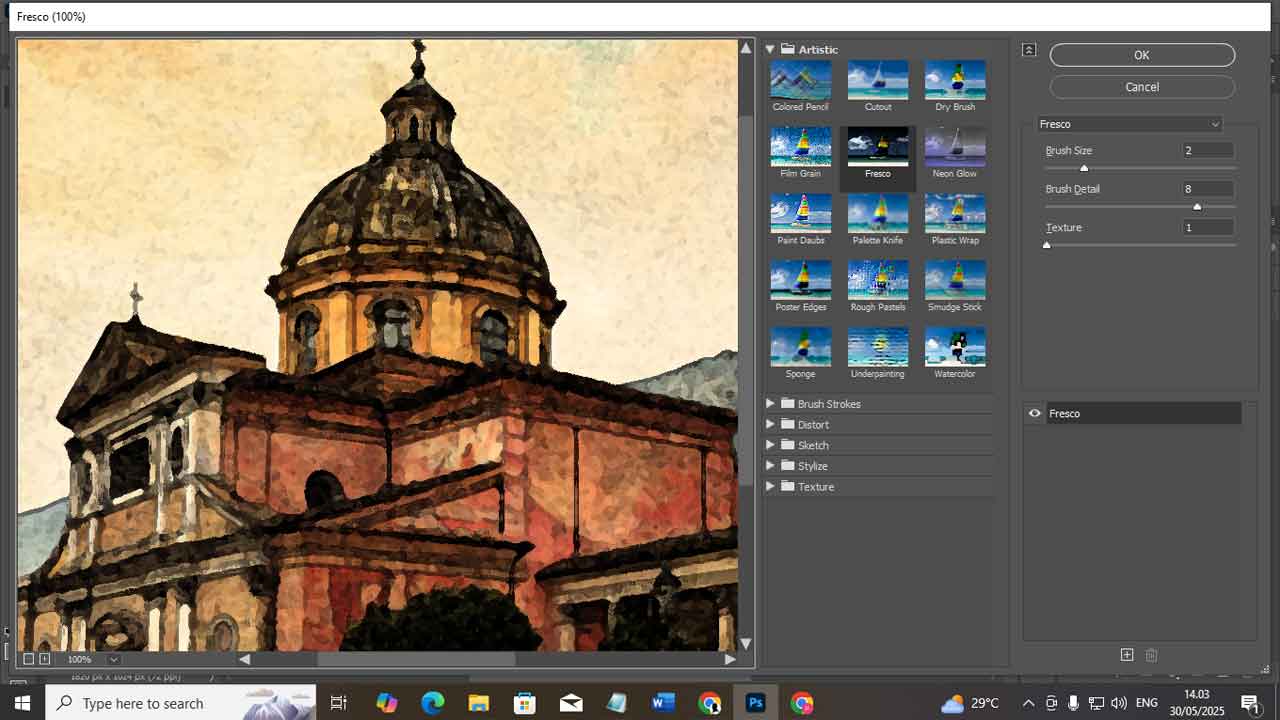Click the Chrome icon next to Word

point(709,703)
